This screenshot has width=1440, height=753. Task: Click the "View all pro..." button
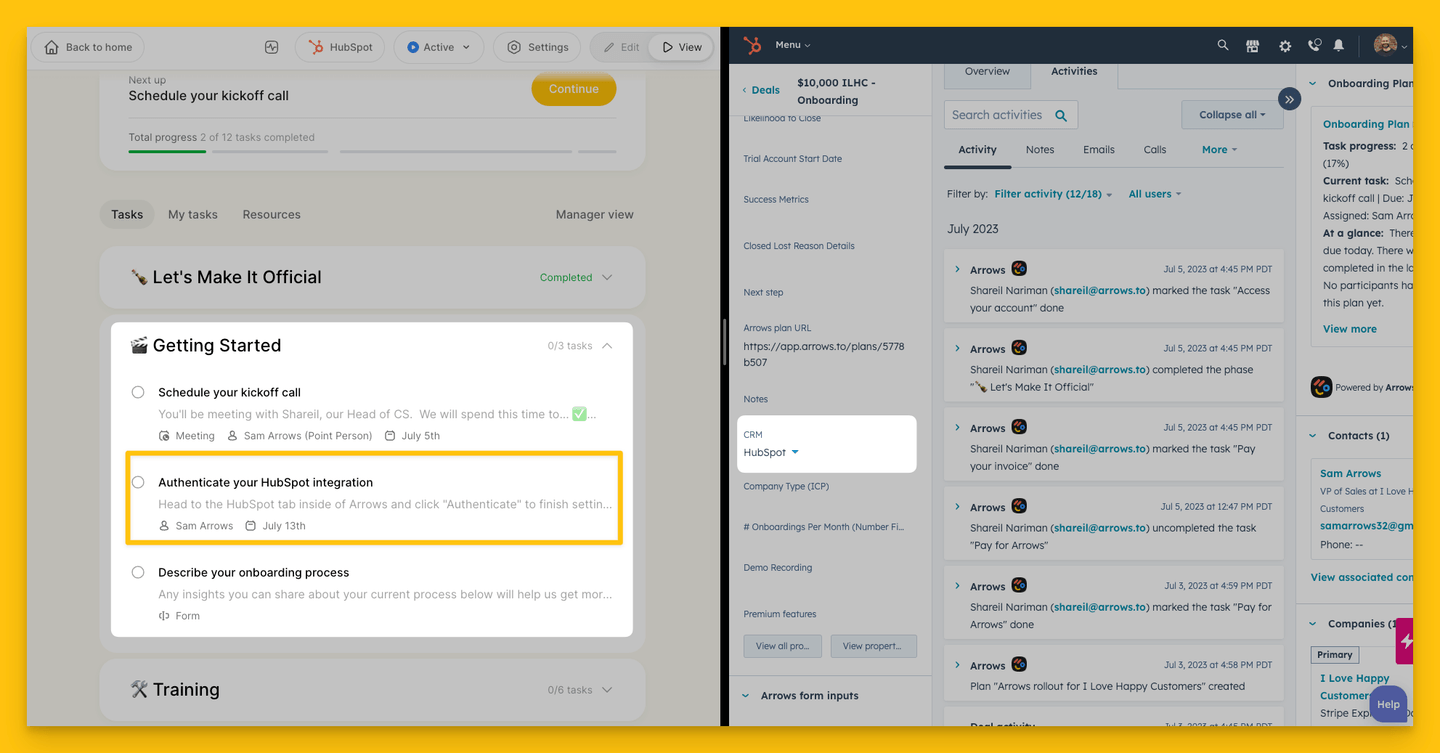(783, 646)
